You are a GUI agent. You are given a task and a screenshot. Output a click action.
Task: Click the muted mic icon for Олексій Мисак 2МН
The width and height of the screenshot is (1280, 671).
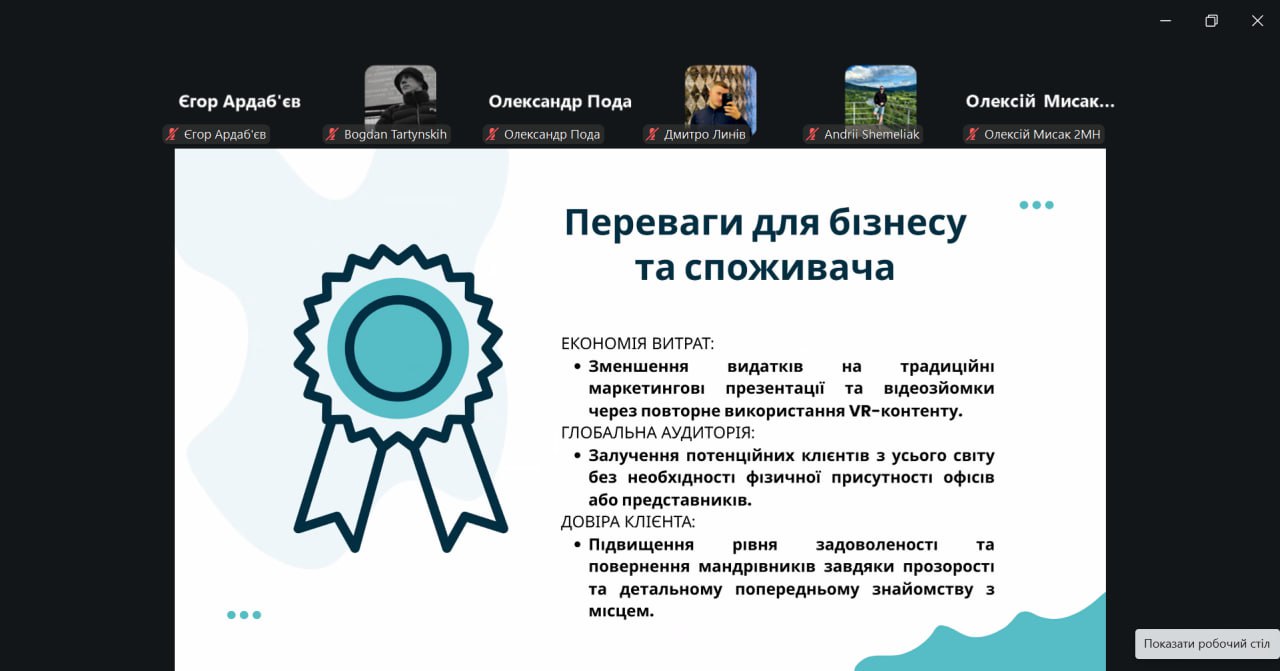[x=972, y=134]
